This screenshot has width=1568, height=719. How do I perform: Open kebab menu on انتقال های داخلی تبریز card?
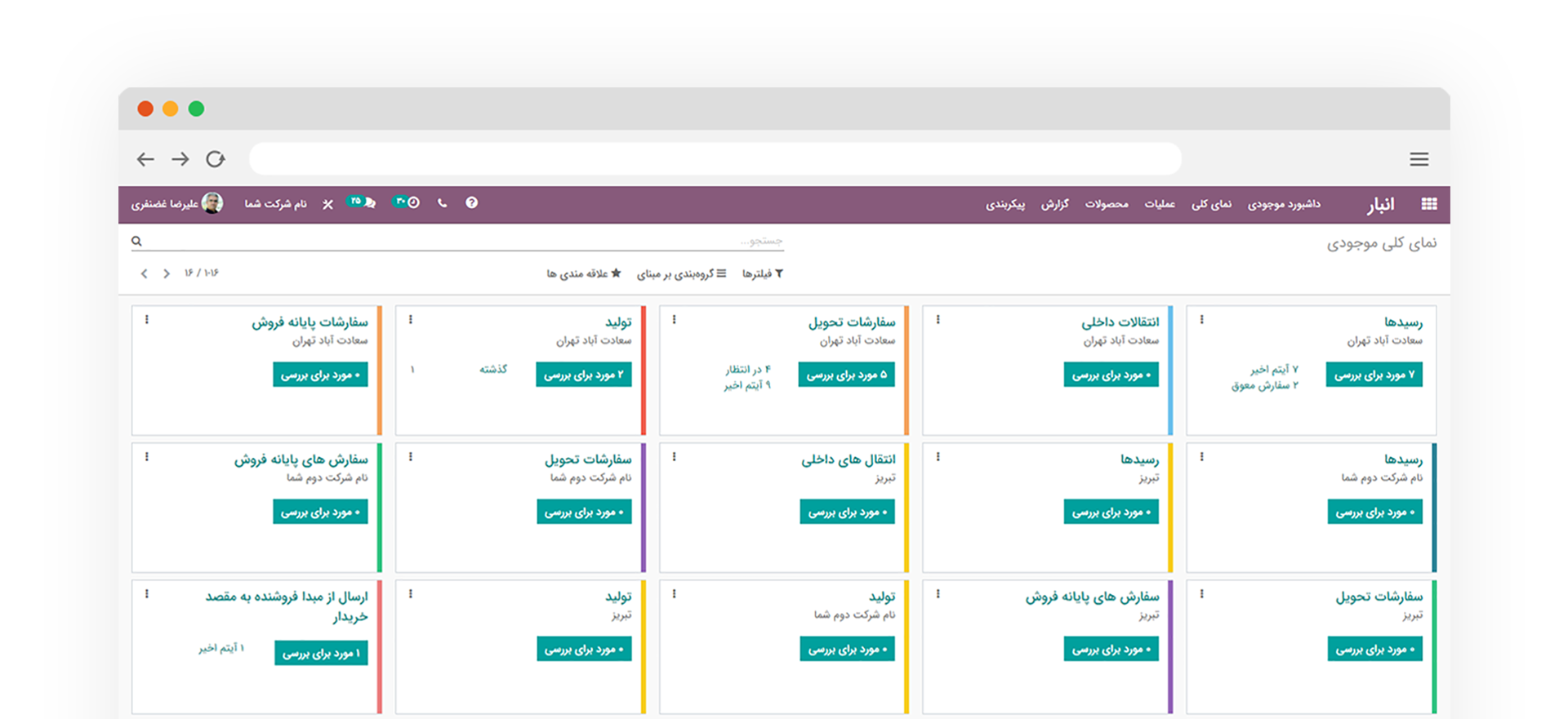click(674, 457)
